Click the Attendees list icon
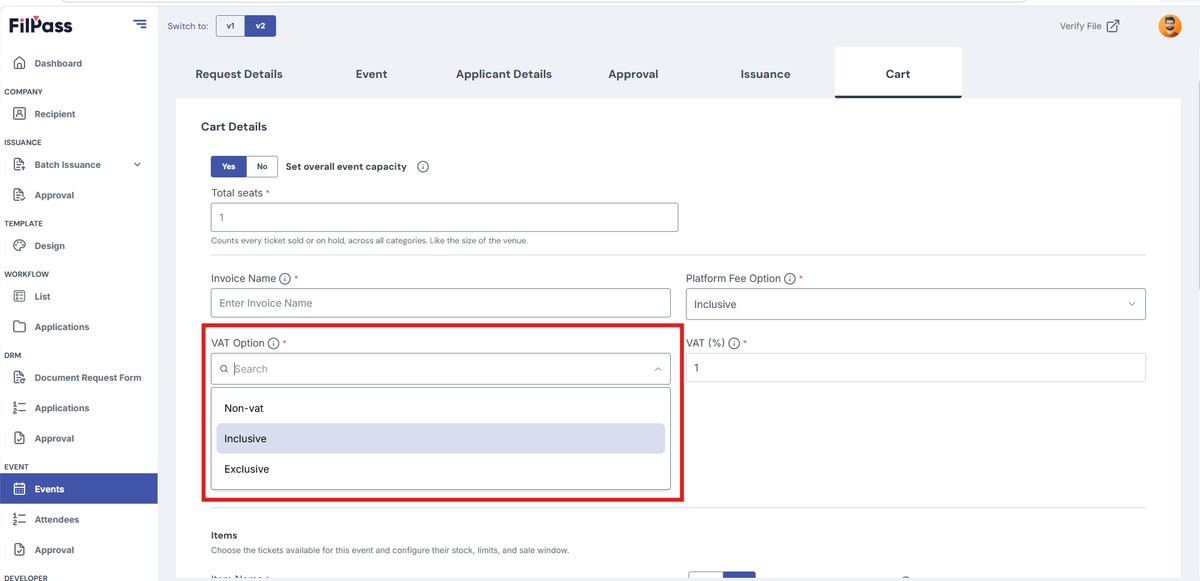Viewport: 1200px width, 581px height. pyautogui.click(x=19, y=519)
